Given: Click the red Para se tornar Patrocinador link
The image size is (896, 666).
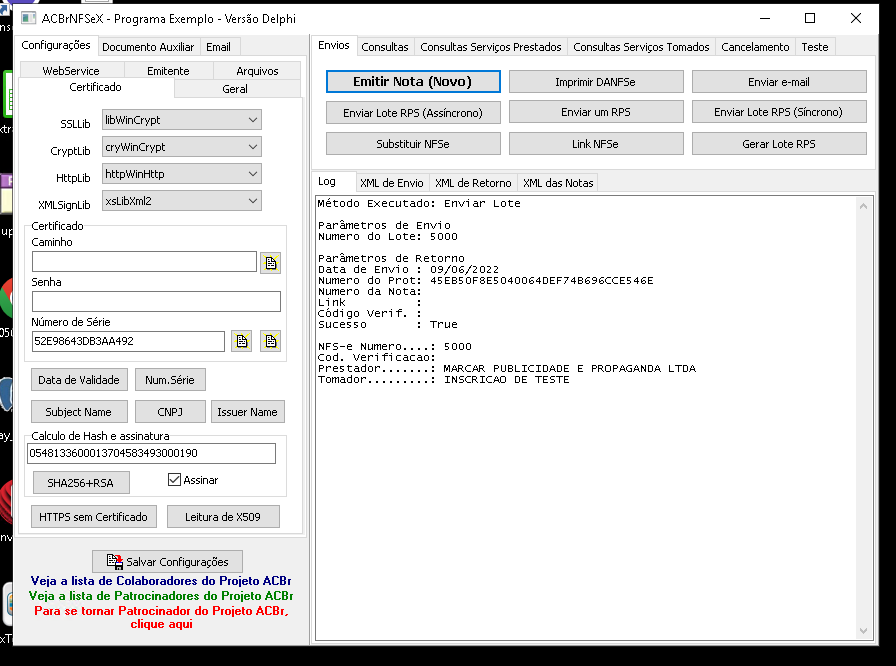Looking at the screenshot, I should (161, 617).
